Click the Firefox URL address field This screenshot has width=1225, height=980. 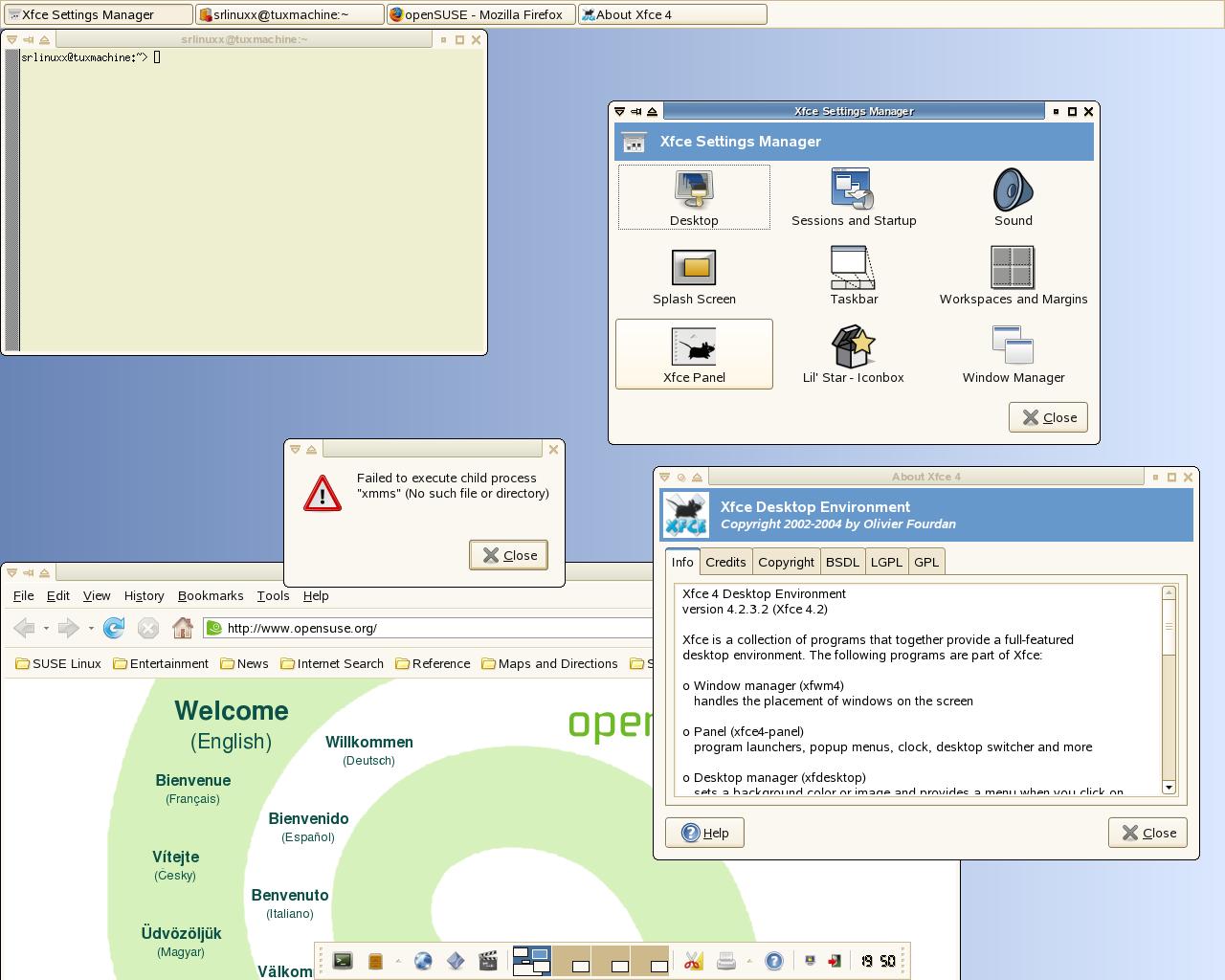[x=428, y=628]
